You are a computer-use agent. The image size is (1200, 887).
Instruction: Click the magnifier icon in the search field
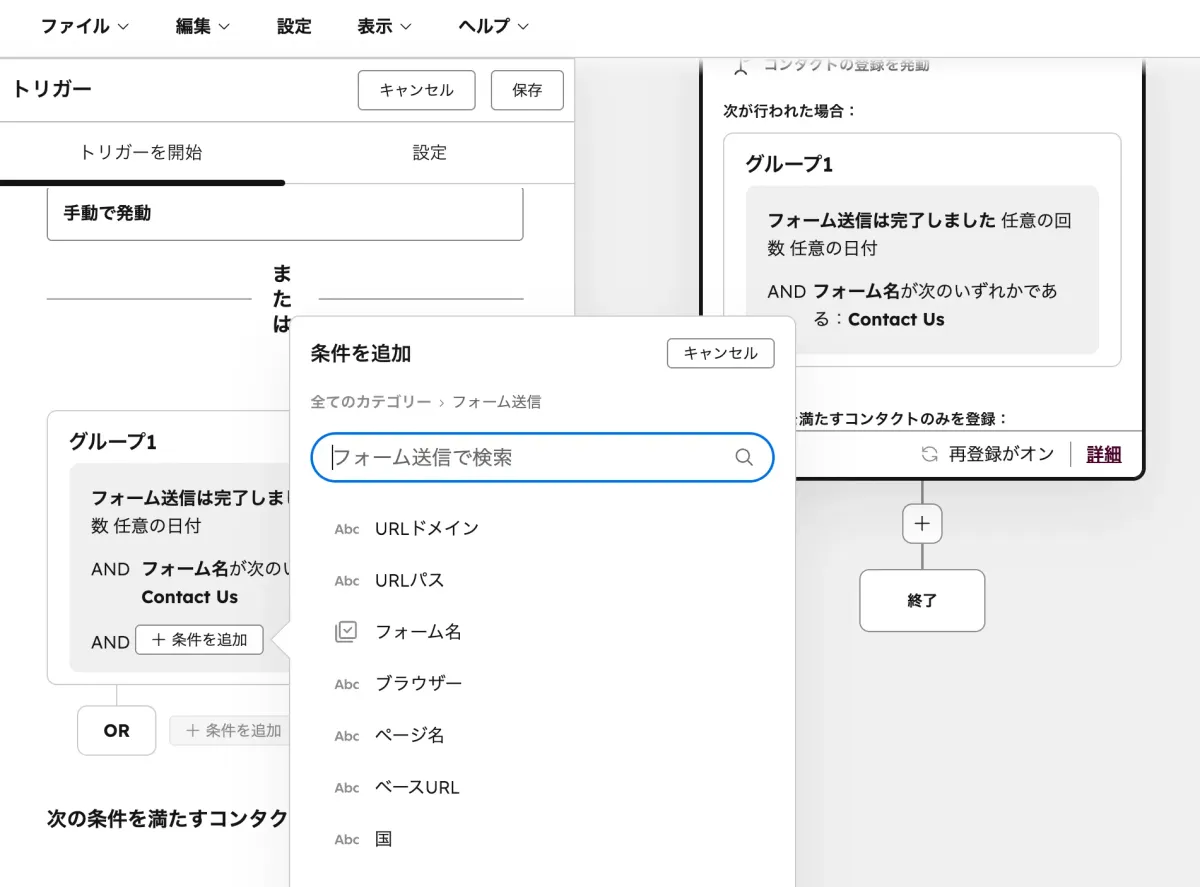pos(743,457)
